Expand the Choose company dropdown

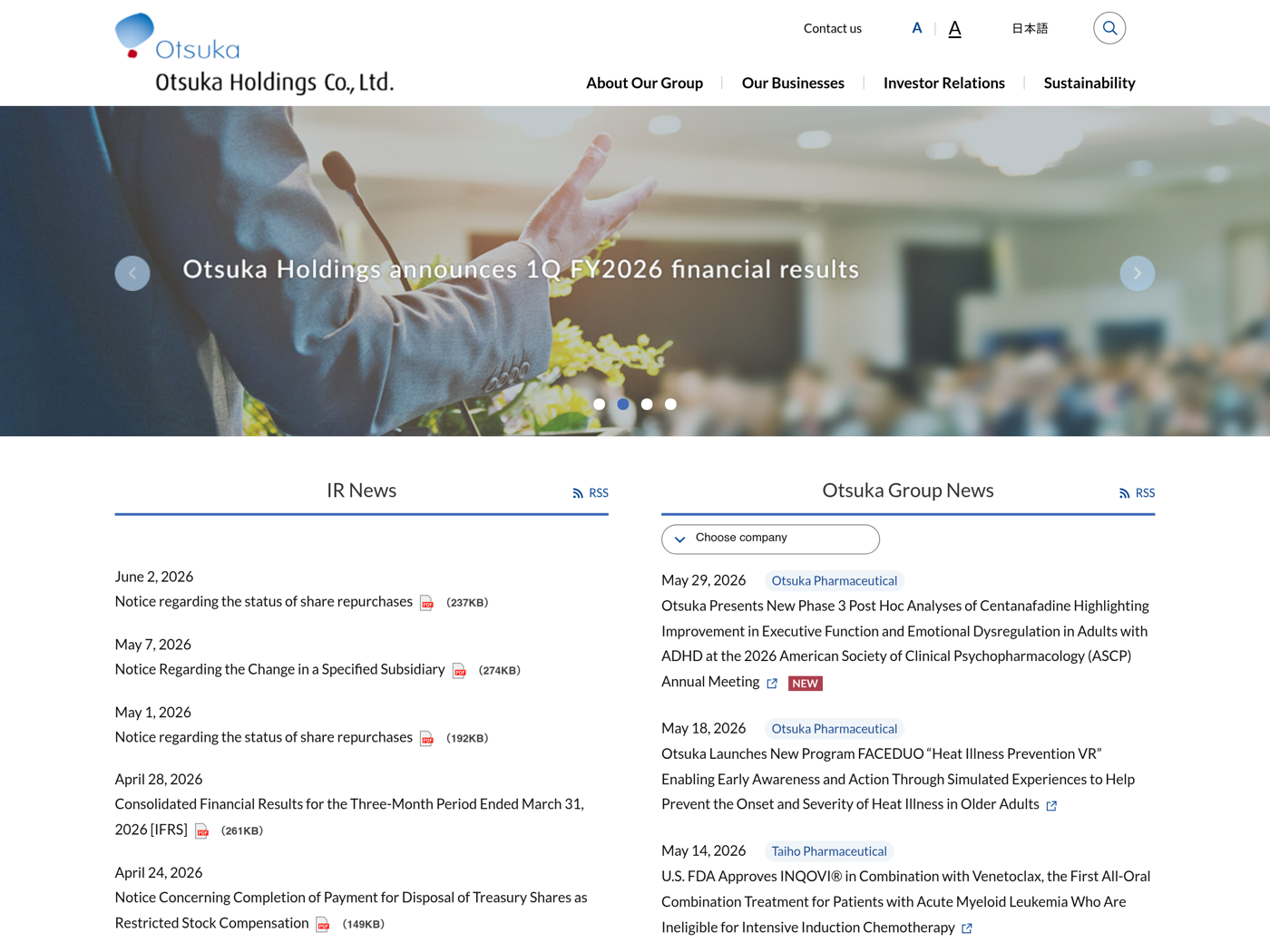tap(770, 539)
